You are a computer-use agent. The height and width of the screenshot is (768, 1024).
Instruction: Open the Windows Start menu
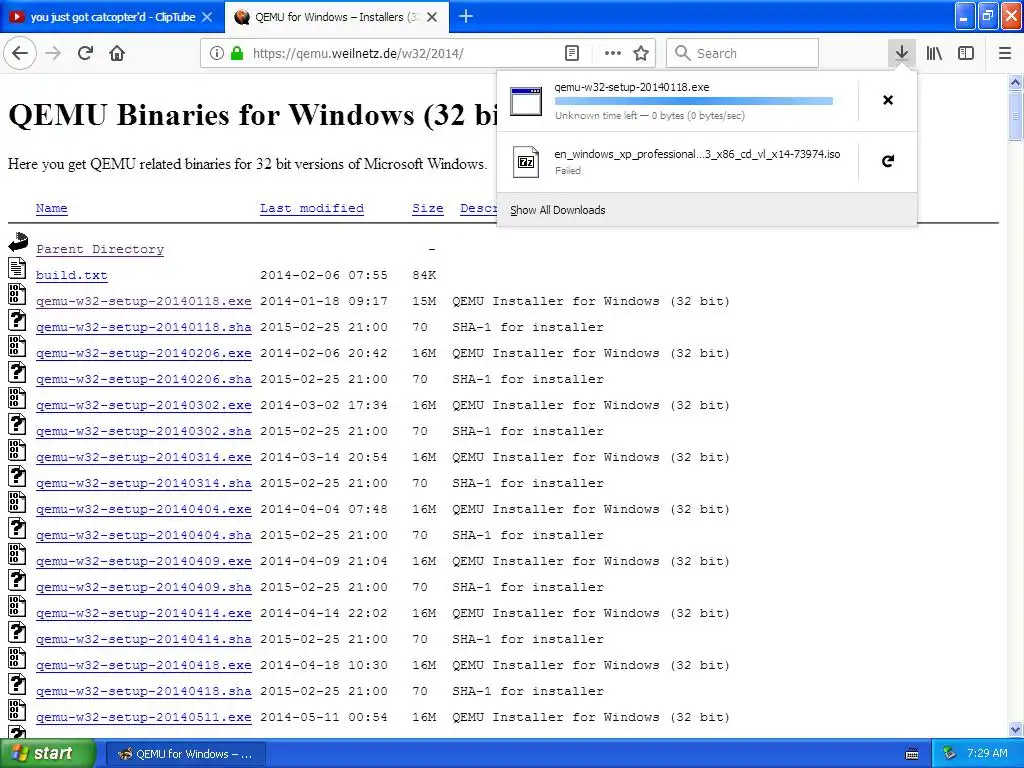click(x=48, y=754)
